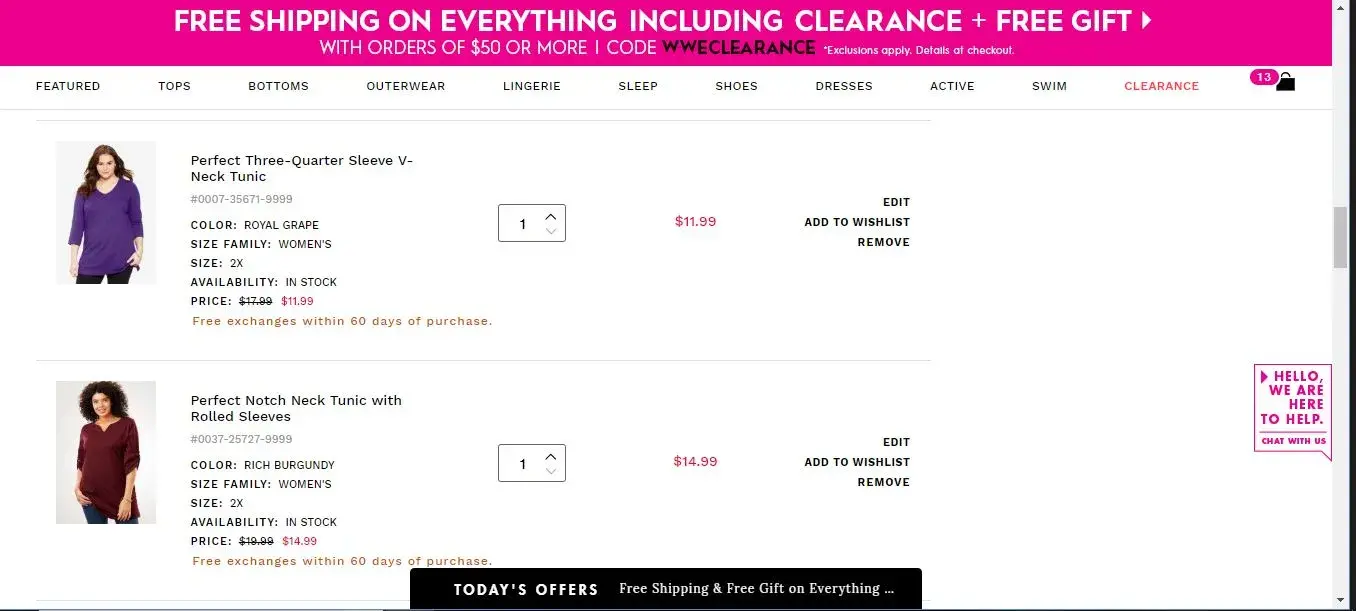This screenshot has width=1356, height=611.
Task: Click the page vertical scrollbar thumb
Action: 1340,237
